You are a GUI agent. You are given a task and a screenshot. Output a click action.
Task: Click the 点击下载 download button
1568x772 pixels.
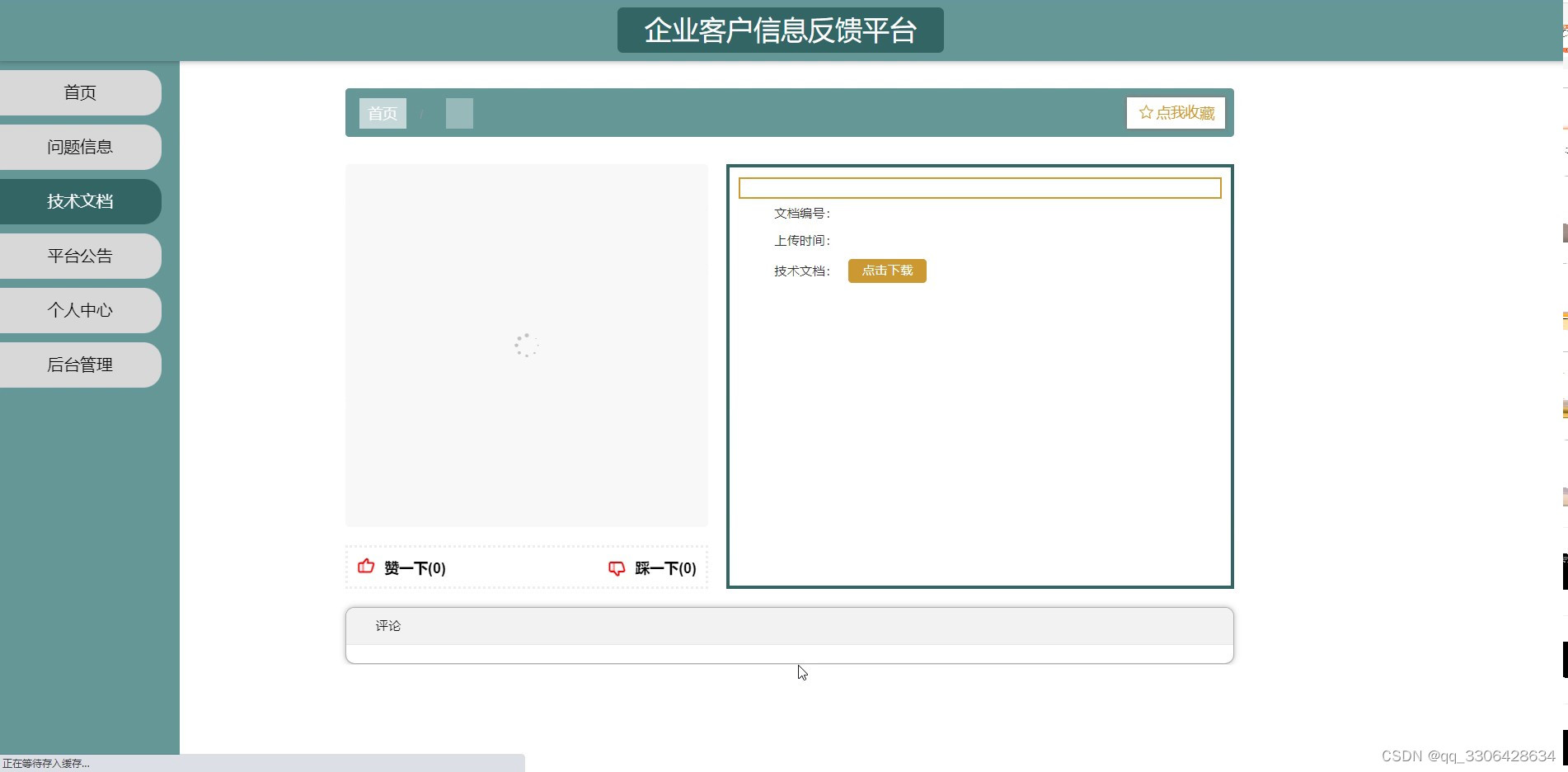click(x=887, y=271)
